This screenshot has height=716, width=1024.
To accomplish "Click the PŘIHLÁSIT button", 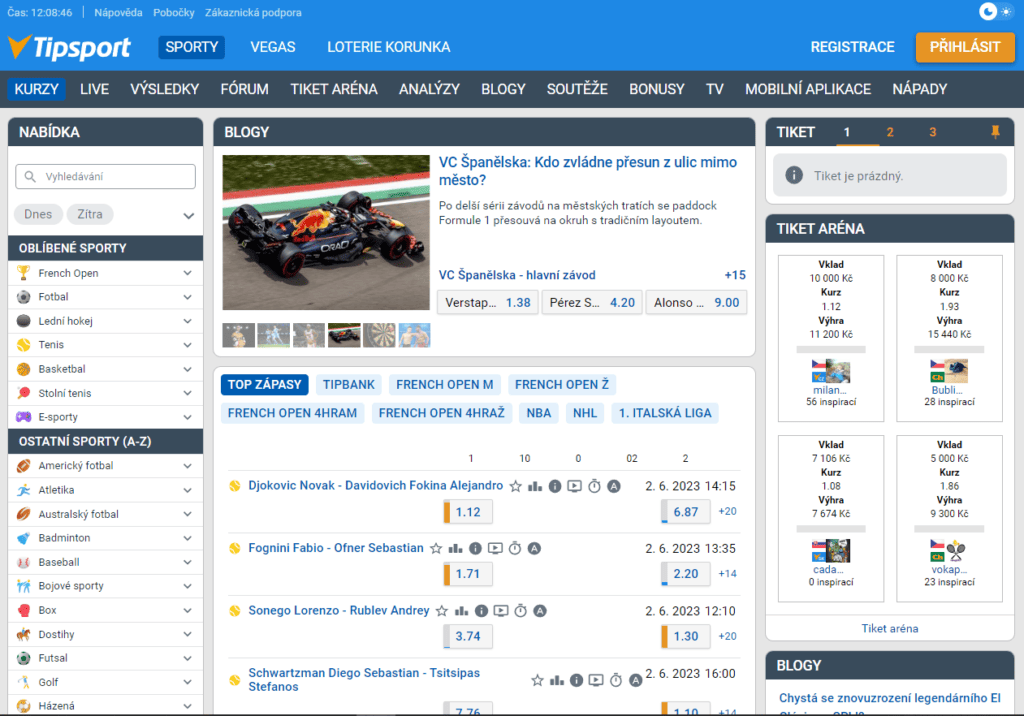I will 965,47.
